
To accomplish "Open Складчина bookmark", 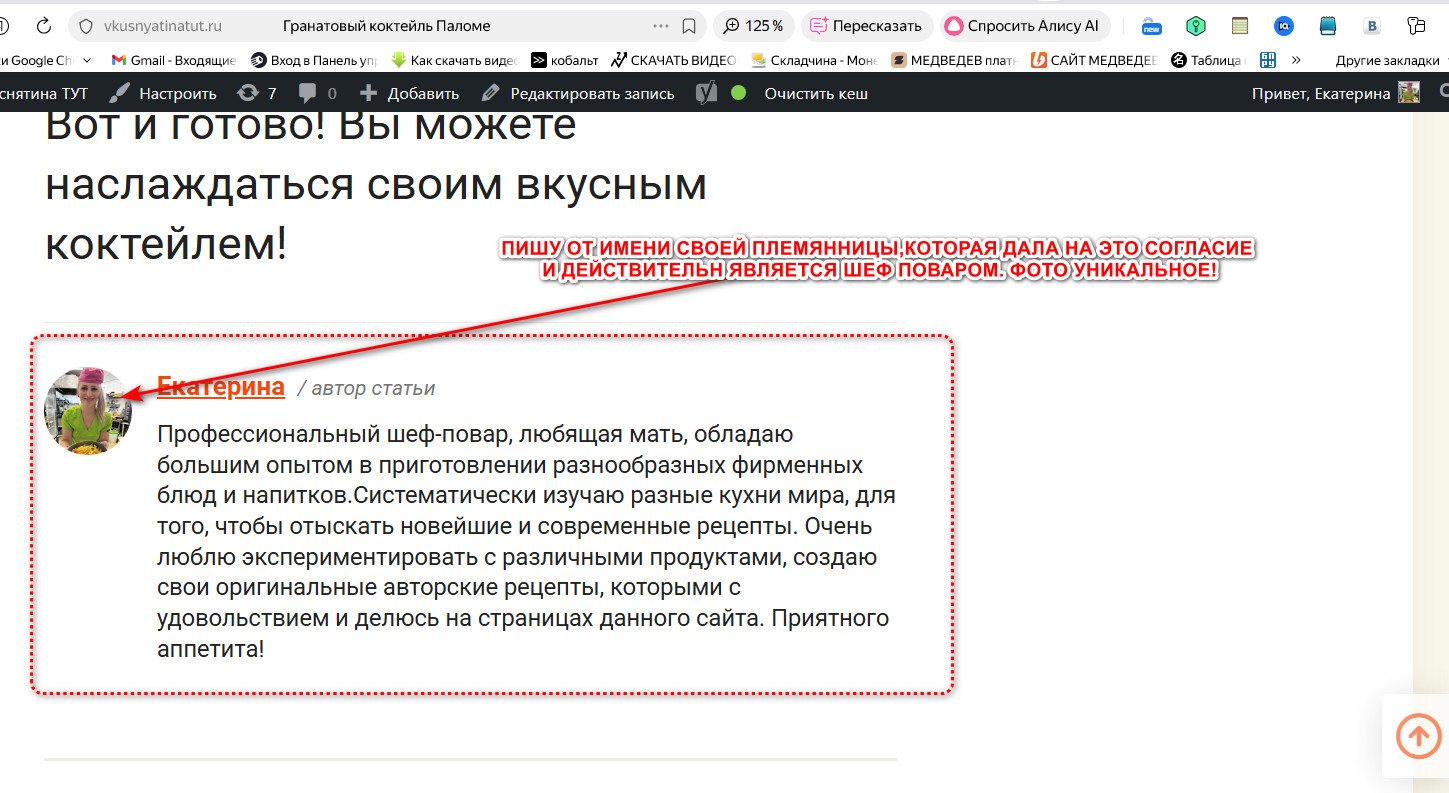I will 814,60.
